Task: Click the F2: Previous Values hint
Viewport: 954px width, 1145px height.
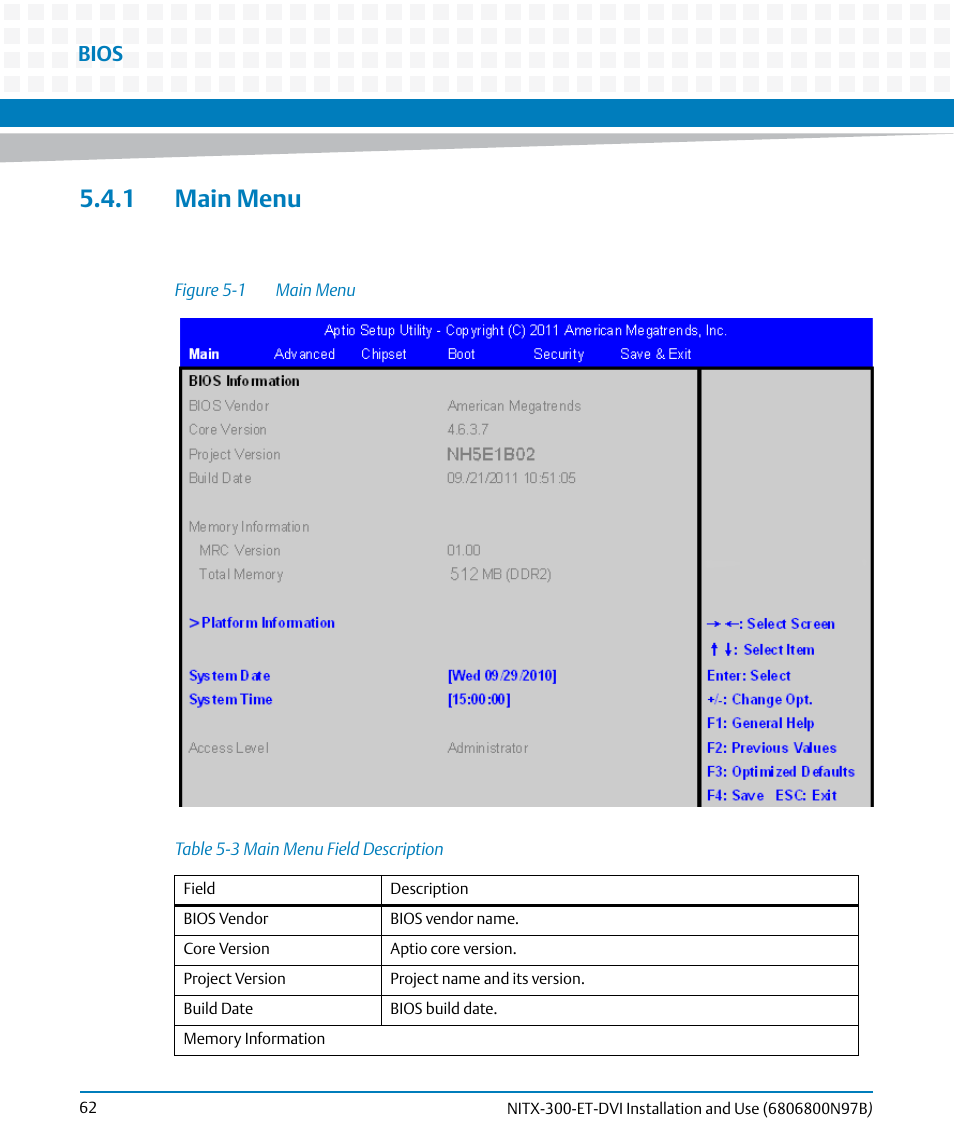Action: click(771, 748)
